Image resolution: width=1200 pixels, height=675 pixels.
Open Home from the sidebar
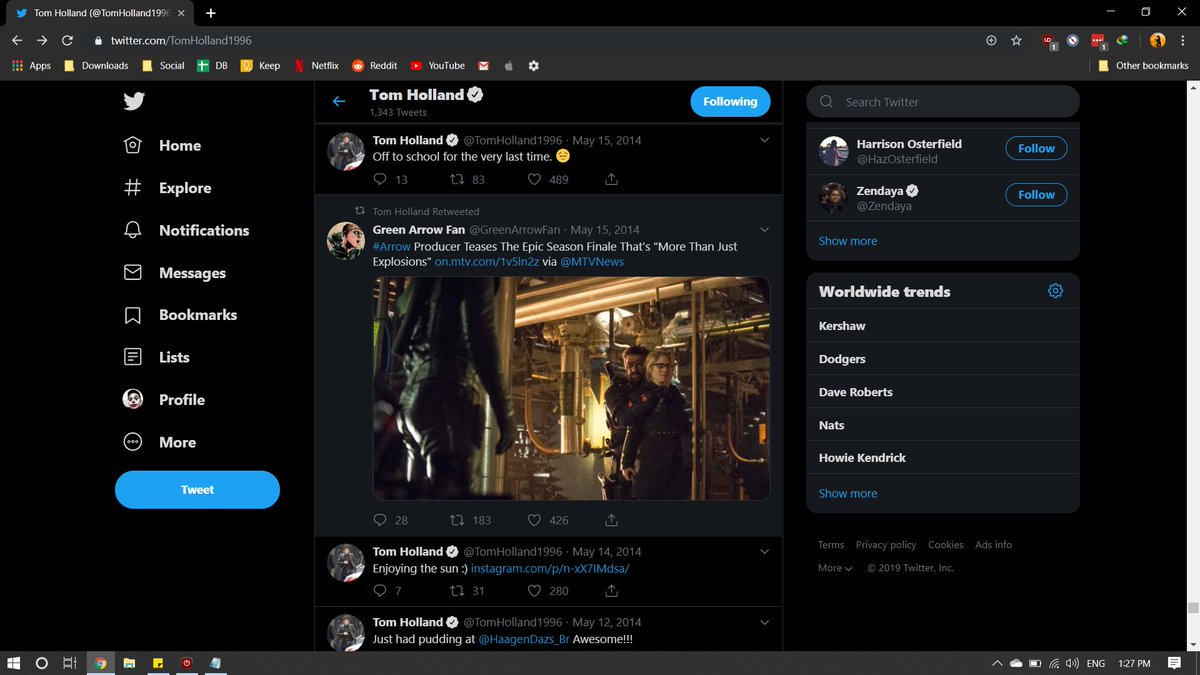[162, 145]
